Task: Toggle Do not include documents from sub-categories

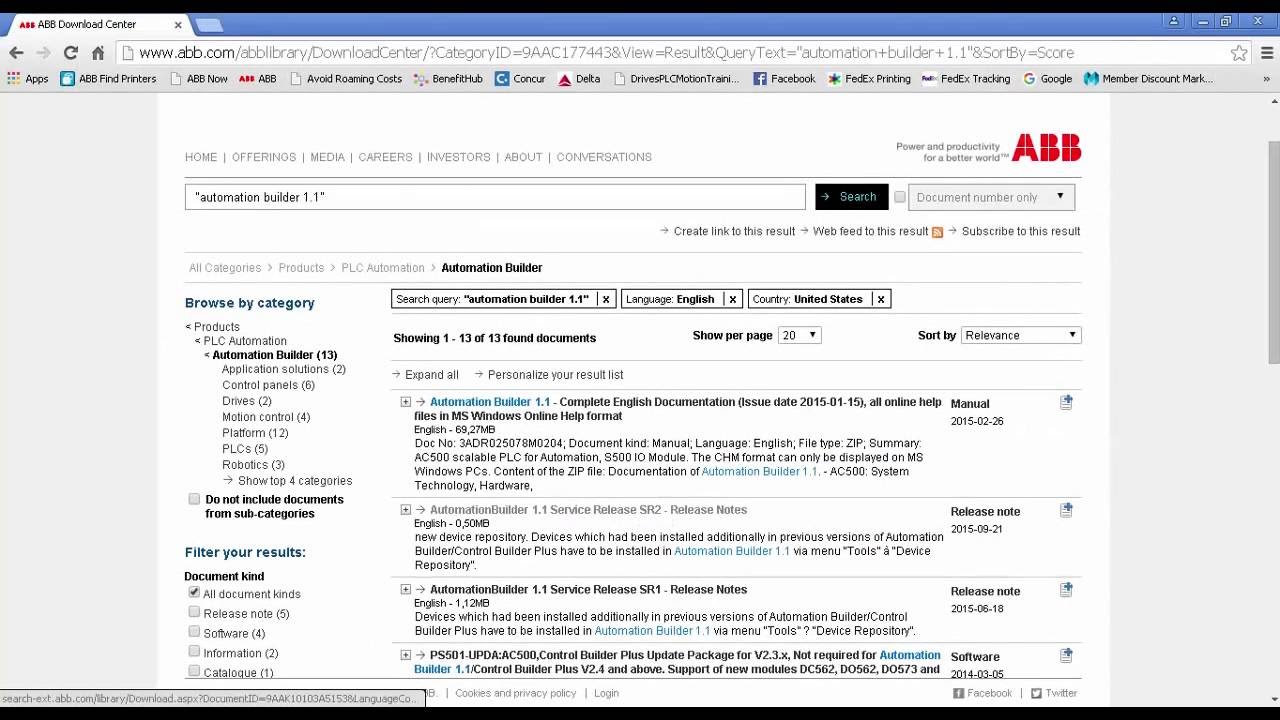Action: click(x=194, y=499)
